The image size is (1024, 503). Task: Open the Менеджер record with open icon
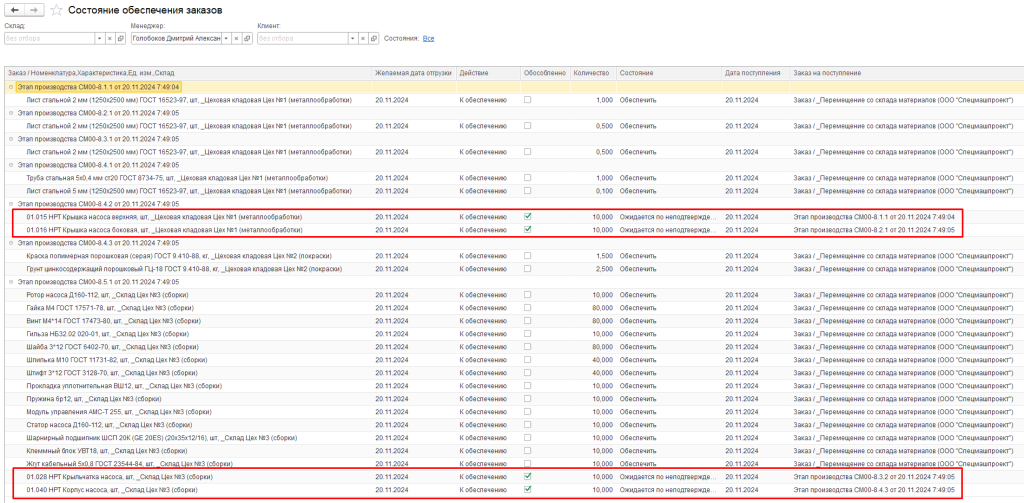pyautogui.click(x=247, y=39)
